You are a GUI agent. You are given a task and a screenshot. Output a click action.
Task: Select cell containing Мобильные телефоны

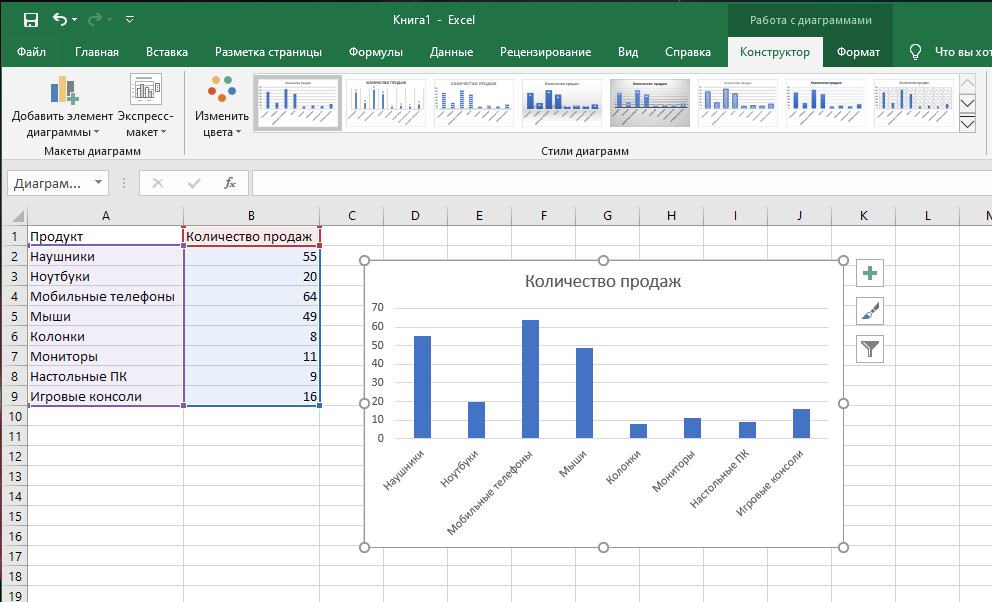(x=103, y=296)
